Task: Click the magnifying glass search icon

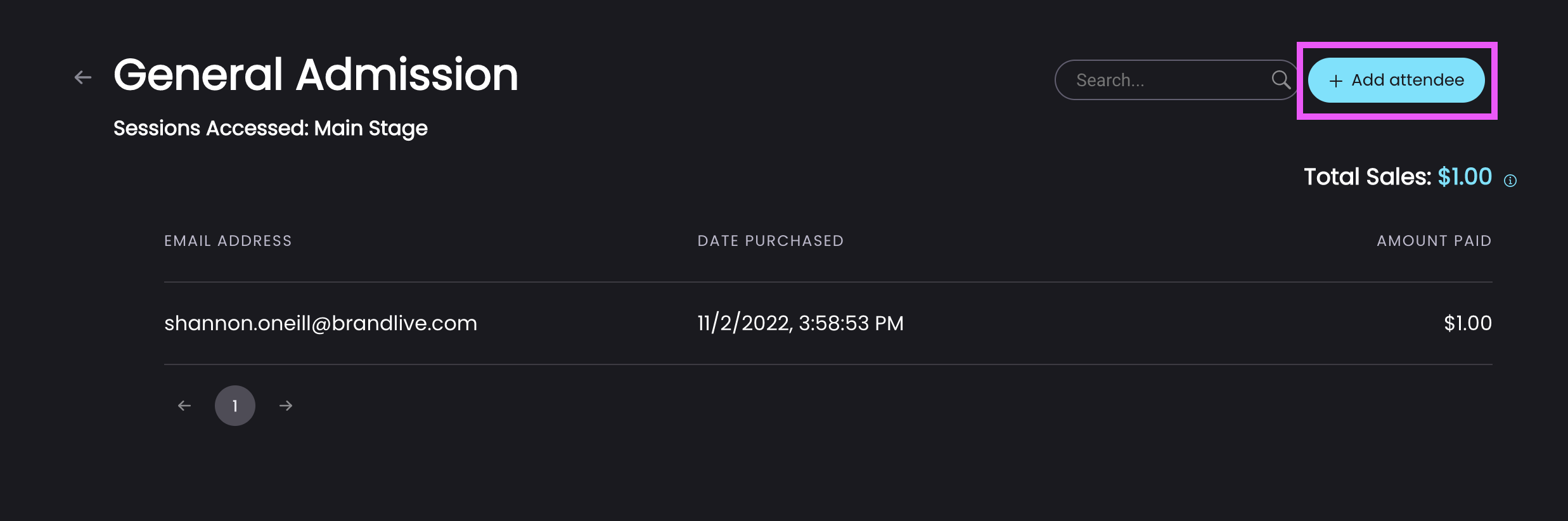Action: coord(1280,80)
